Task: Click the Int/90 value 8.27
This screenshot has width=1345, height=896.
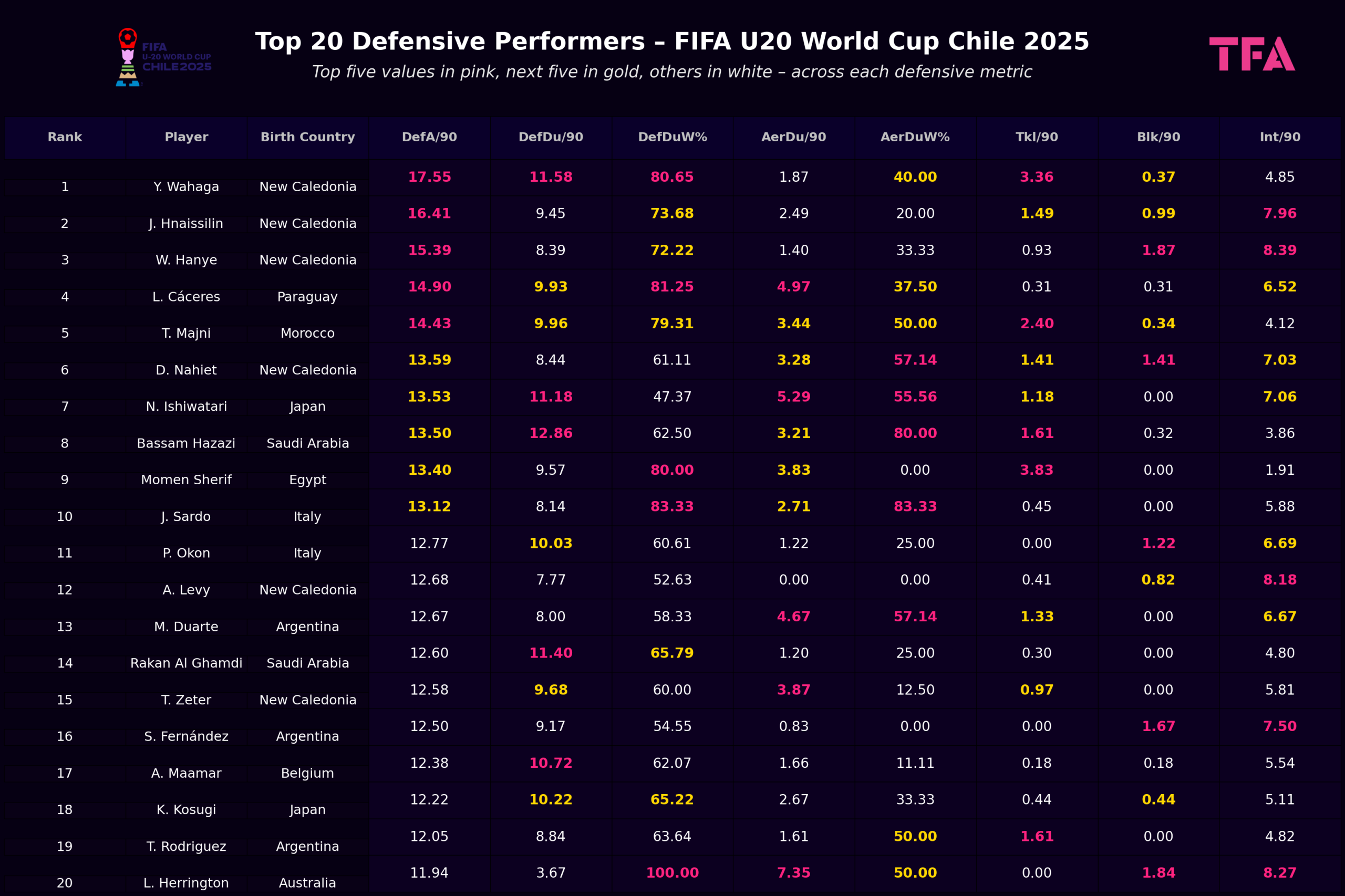Action: (1280, 873)
